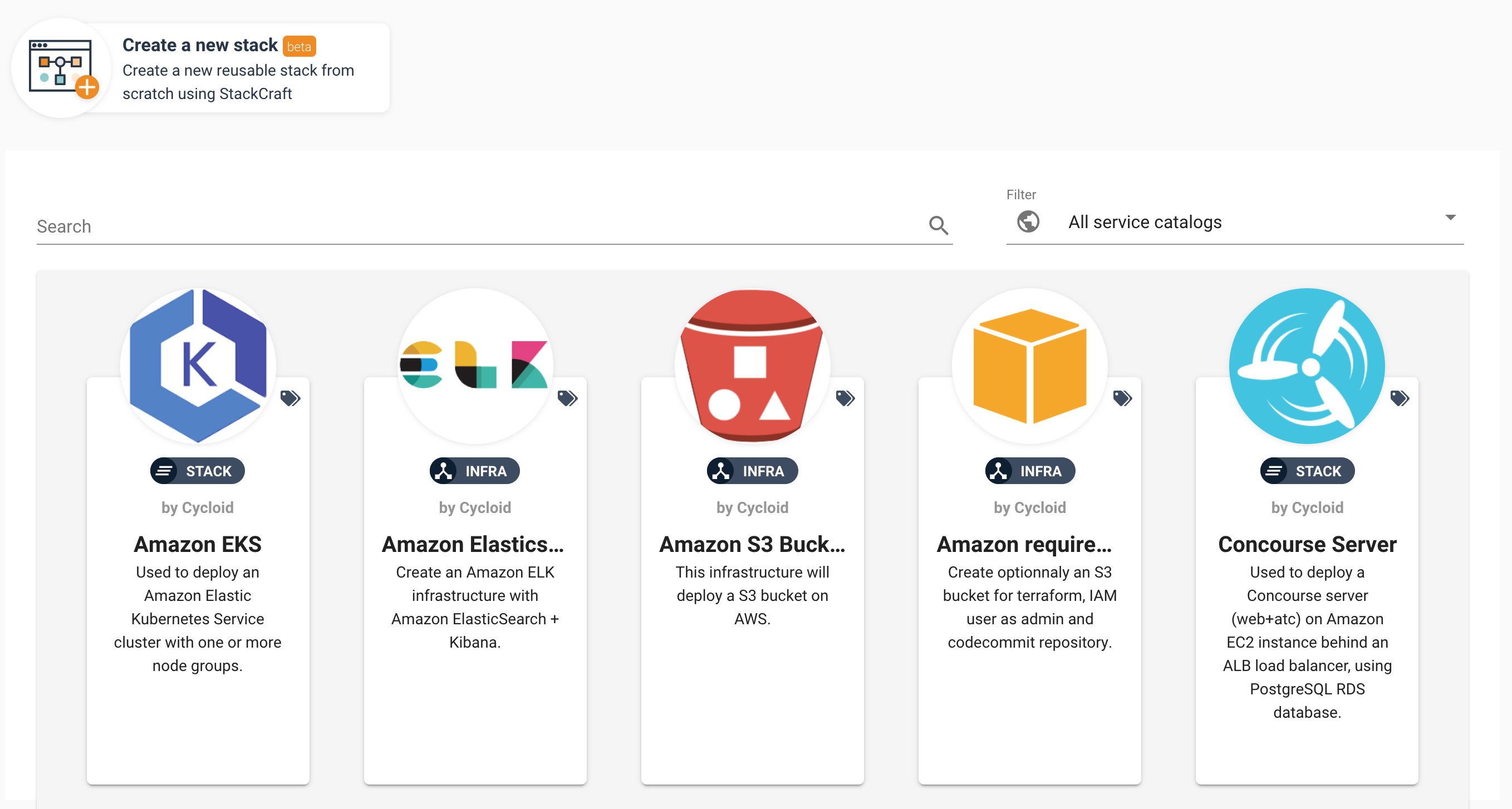Click the tags icon on Amazon EKS card
The width and height of the screenshot is (1512, 809).
point(290,398)
